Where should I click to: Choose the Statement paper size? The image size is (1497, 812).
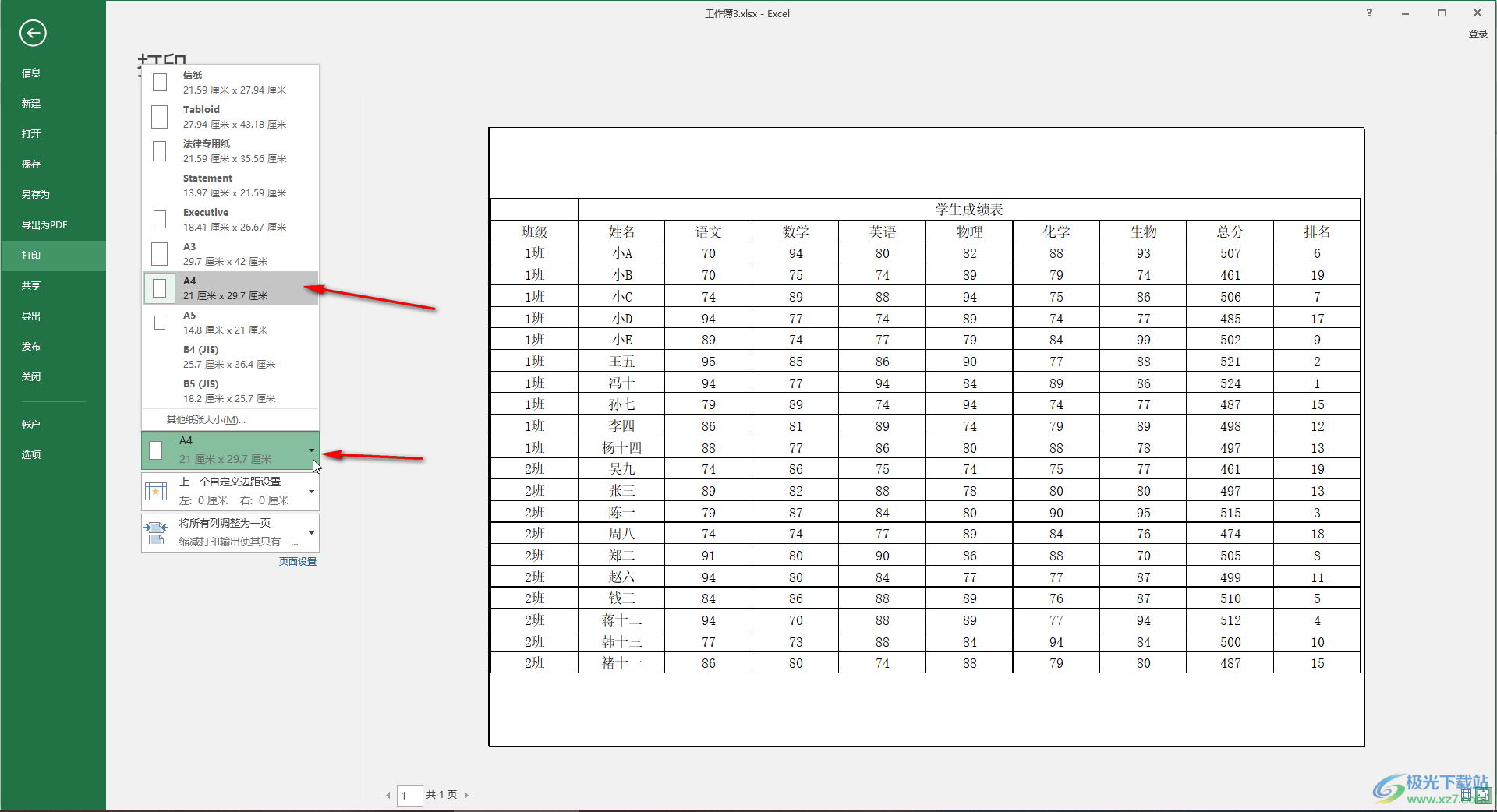click(x=230, y=185)
